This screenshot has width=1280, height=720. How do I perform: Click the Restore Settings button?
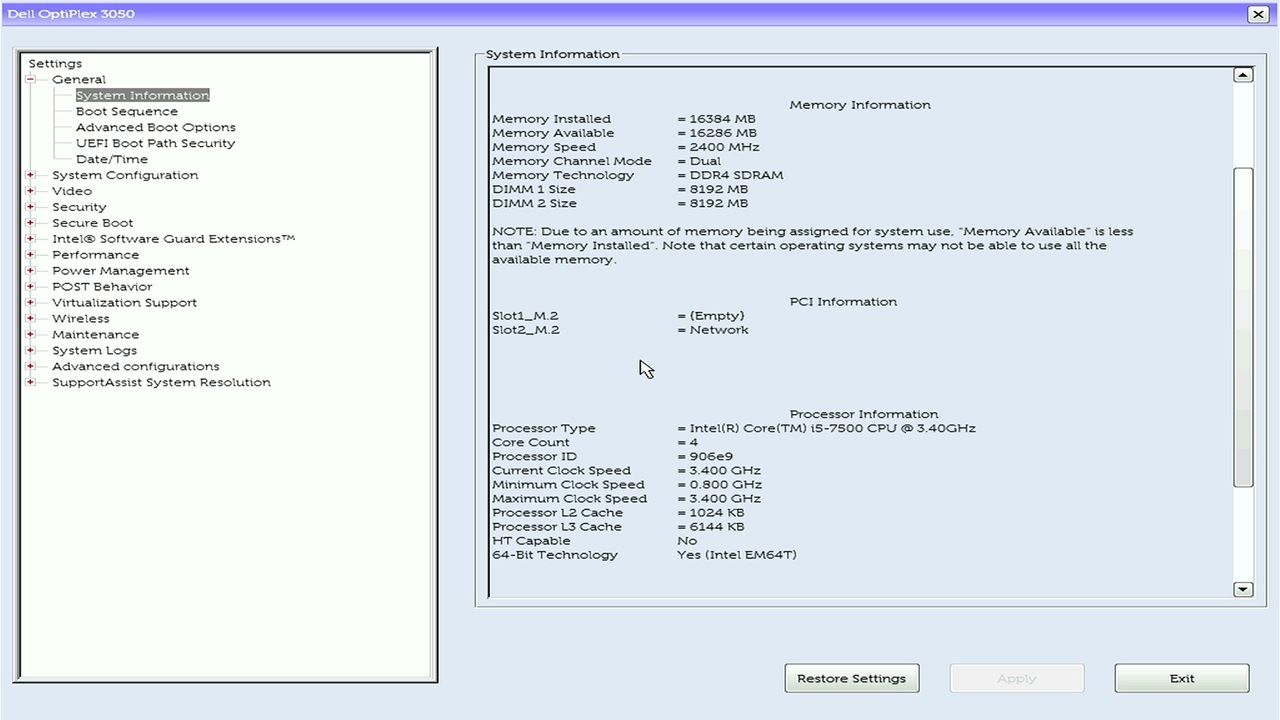(x=852, y=678)
